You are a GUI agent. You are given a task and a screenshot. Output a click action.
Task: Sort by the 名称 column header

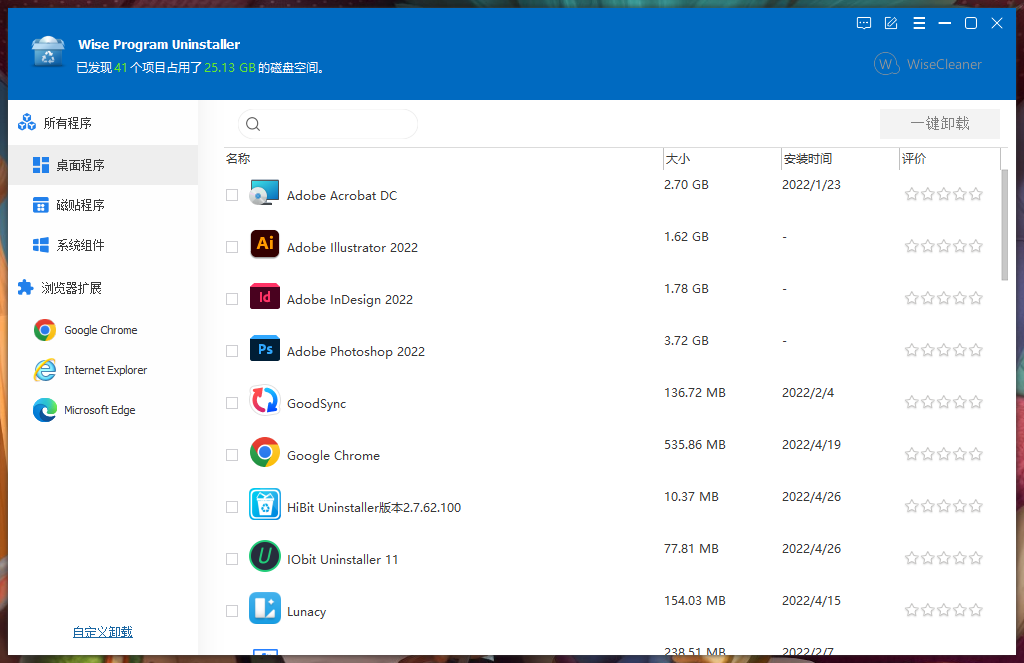click(x=443, y=159)
